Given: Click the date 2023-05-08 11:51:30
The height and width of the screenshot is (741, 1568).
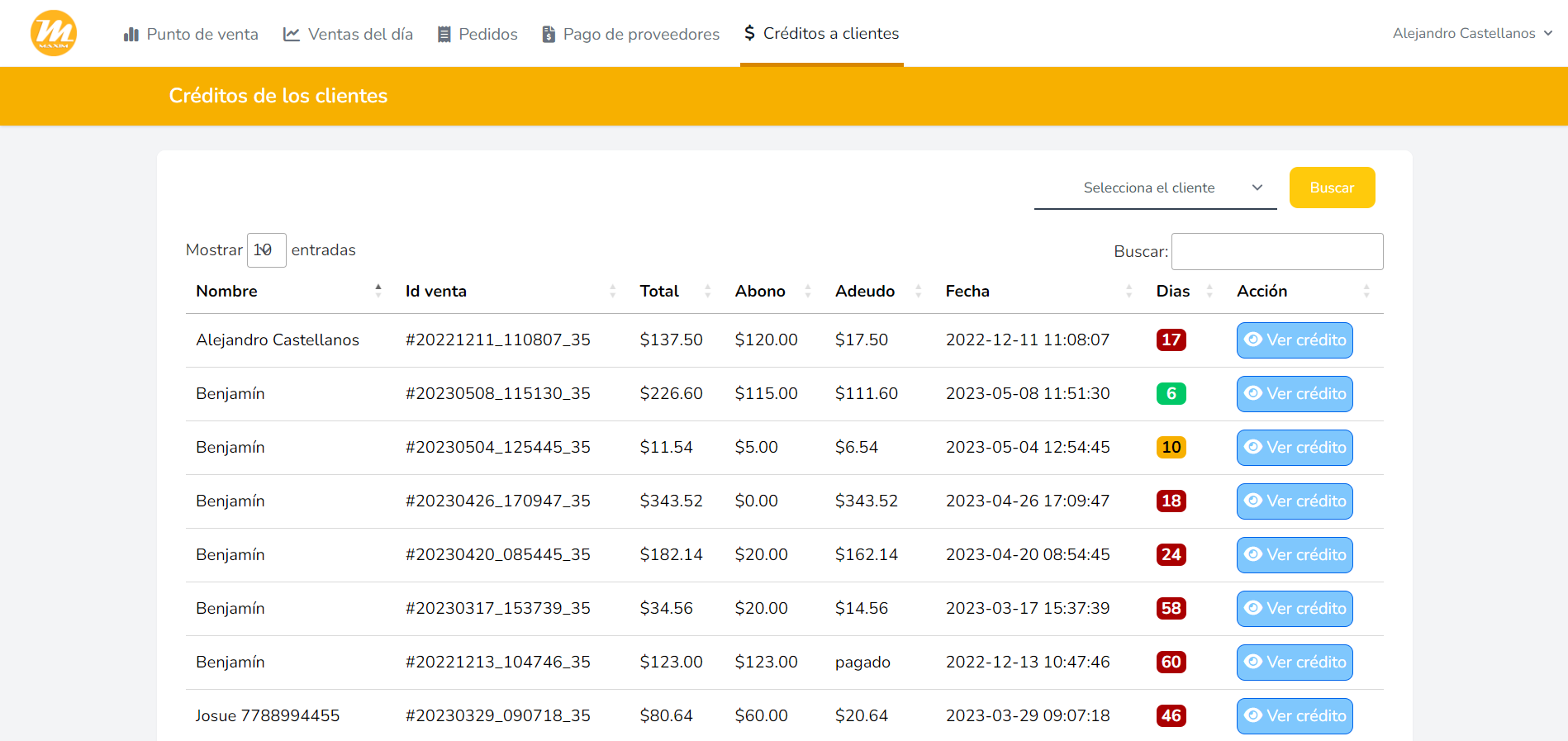Looking at the screenshot, I should point(1028,393).
